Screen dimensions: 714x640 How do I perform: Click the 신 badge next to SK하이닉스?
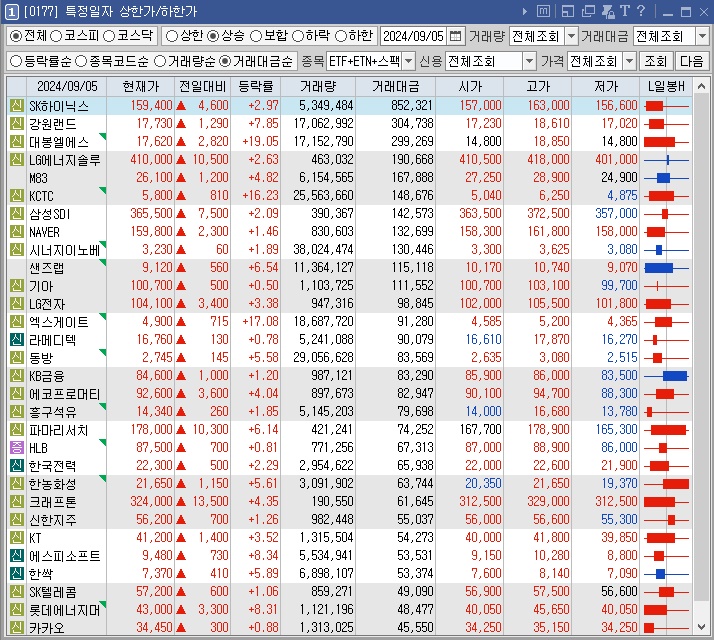pyautogui.click(x=17, y=106)
